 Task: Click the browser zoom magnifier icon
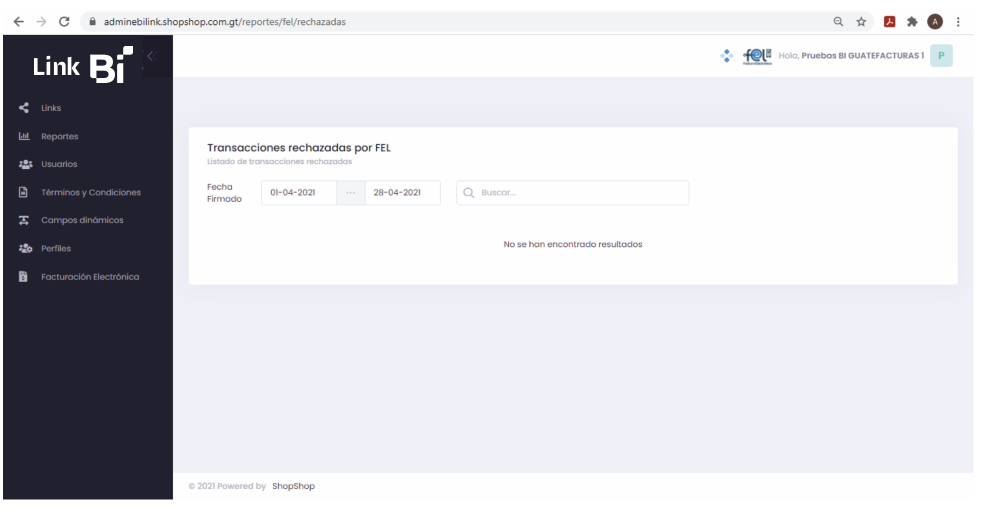point(838,21)
